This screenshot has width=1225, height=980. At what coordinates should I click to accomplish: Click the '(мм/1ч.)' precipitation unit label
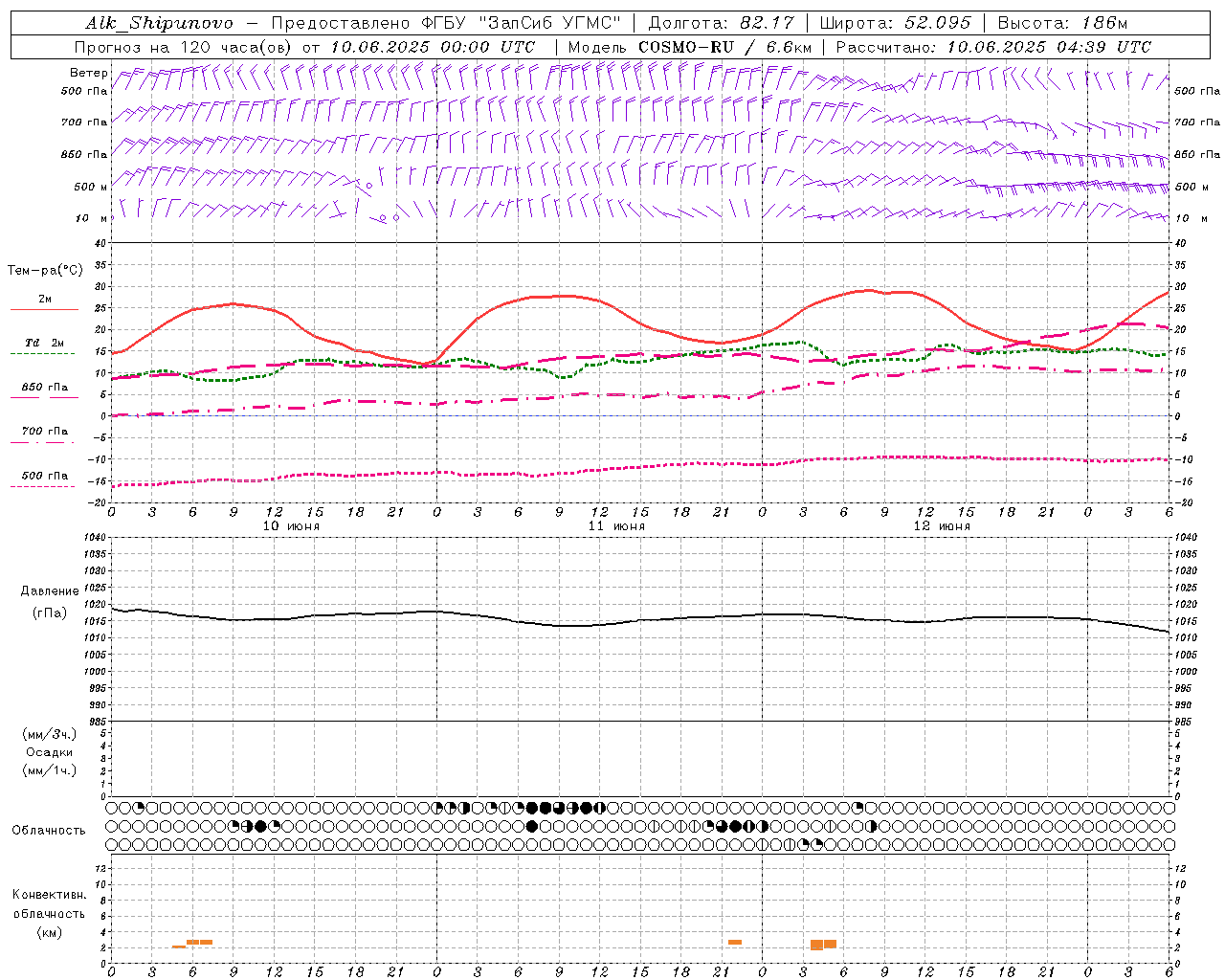pyautogui.click(x=50, y=770)
